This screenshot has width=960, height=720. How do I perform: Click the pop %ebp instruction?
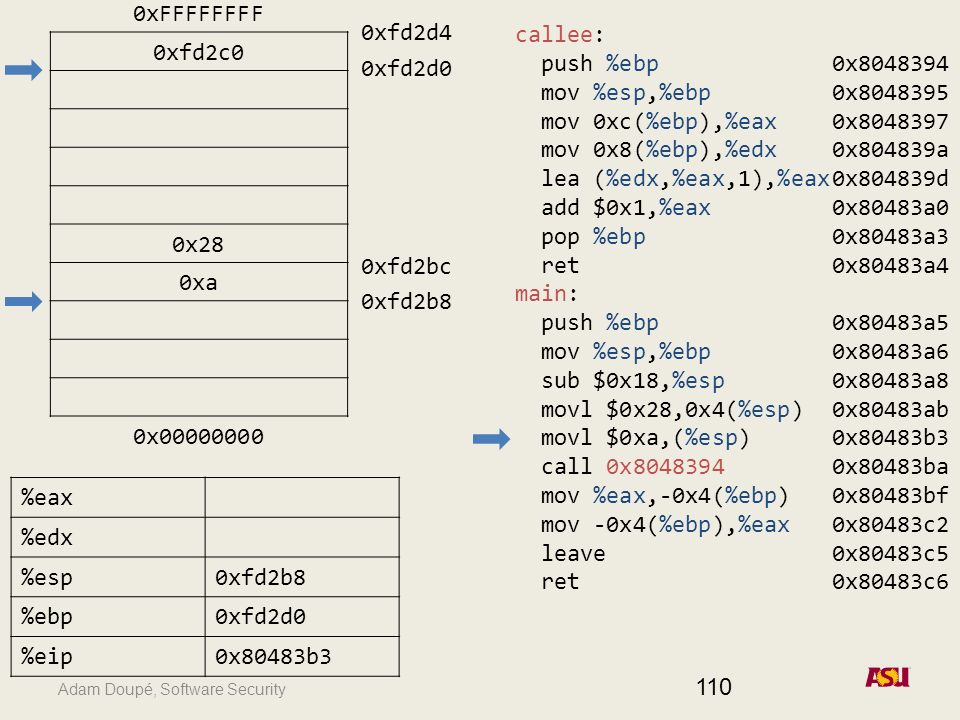point(593,237)
